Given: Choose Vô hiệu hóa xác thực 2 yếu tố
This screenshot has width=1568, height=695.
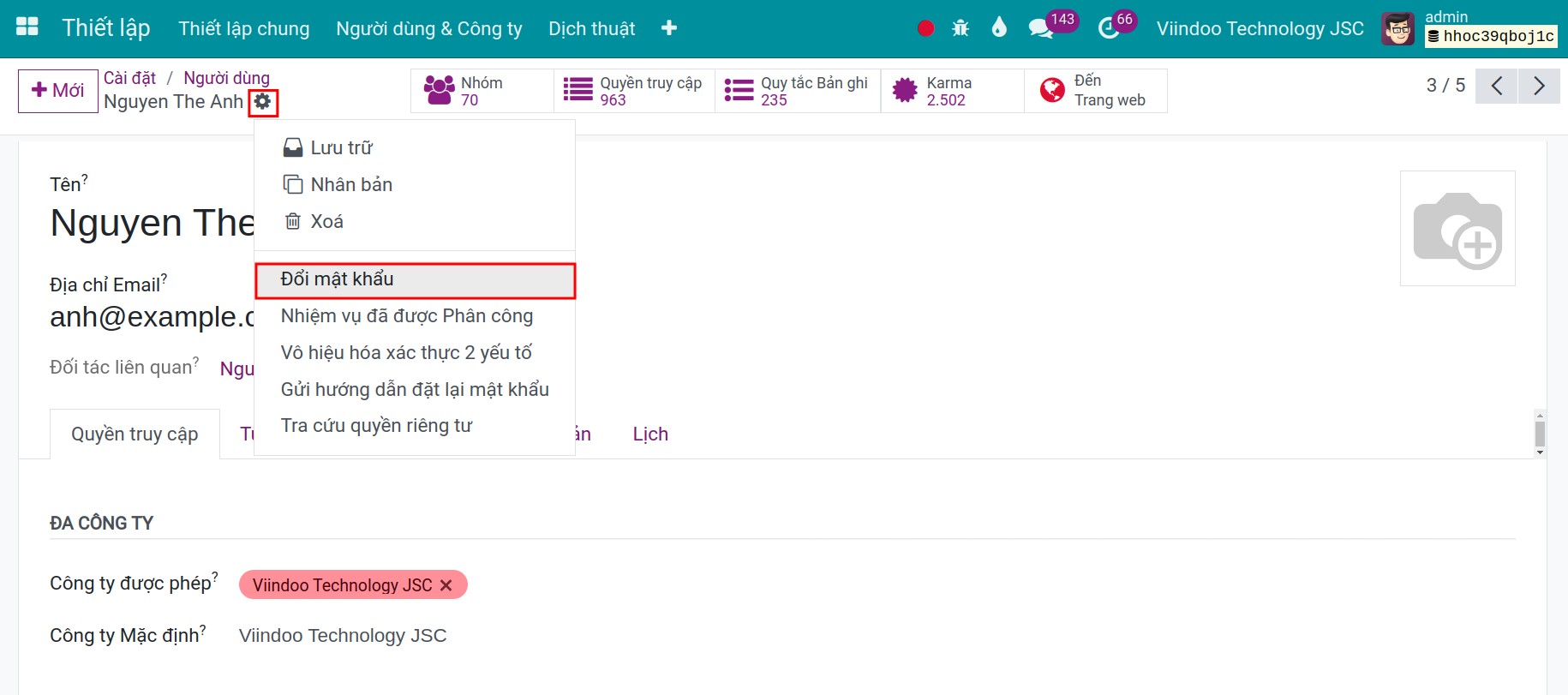Looking at the screenshot, I should [x=415, y=352].
